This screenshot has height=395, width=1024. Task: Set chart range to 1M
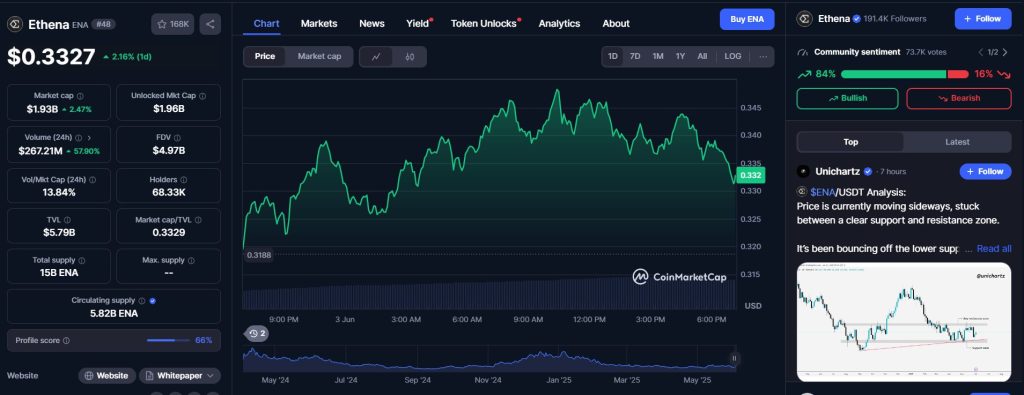pyautogui.click(x=658, y=56)
